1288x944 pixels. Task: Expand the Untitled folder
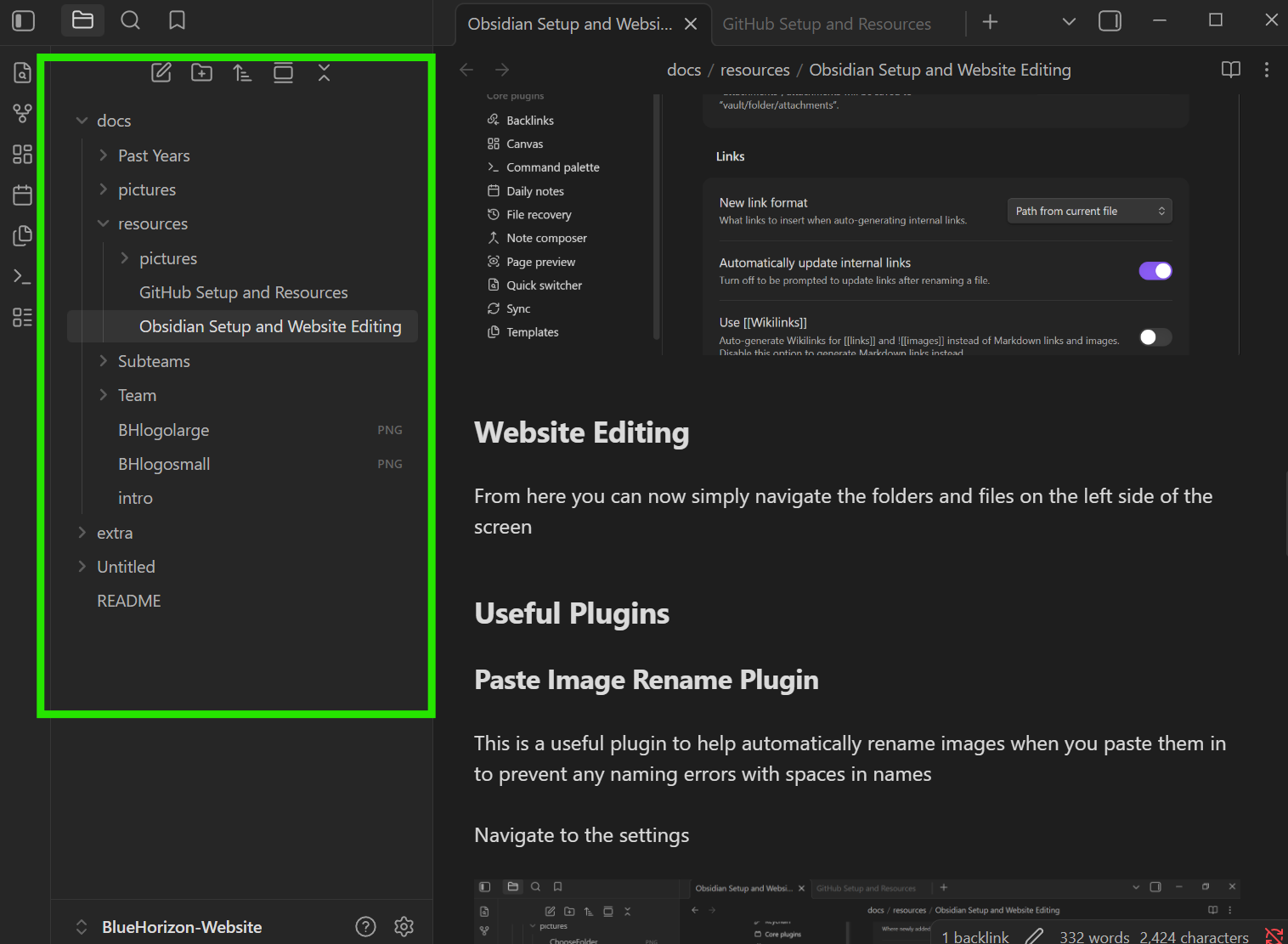pos(82,567)
